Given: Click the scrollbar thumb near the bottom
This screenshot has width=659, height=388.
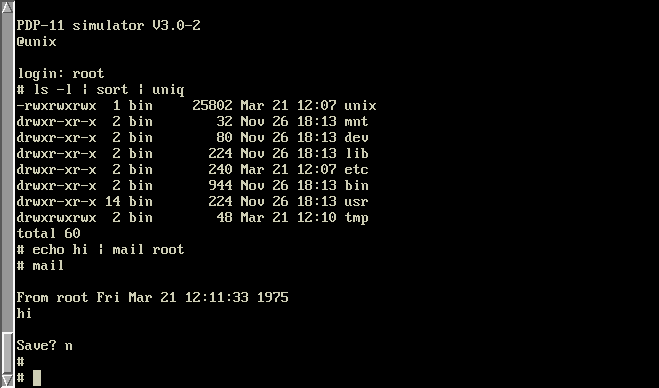Looking at the screenshot, I should (x=7, y=353).
